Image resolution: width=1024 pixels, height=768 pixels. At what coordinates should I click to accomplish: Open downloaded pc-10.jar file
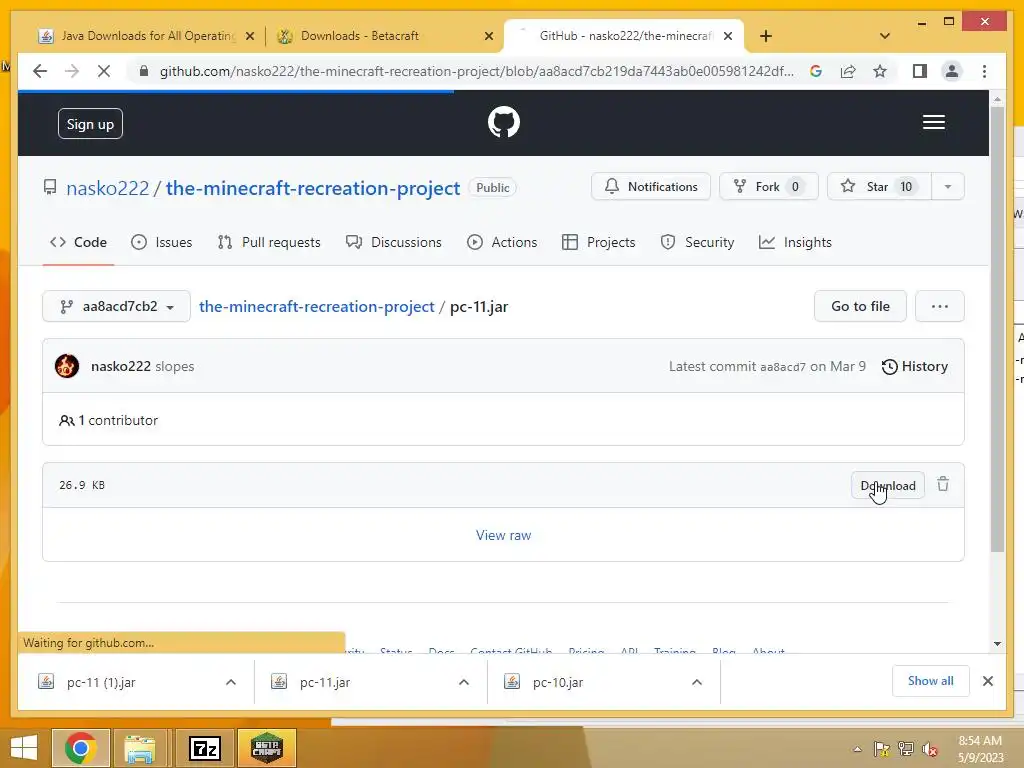click(x=558, y=682)
